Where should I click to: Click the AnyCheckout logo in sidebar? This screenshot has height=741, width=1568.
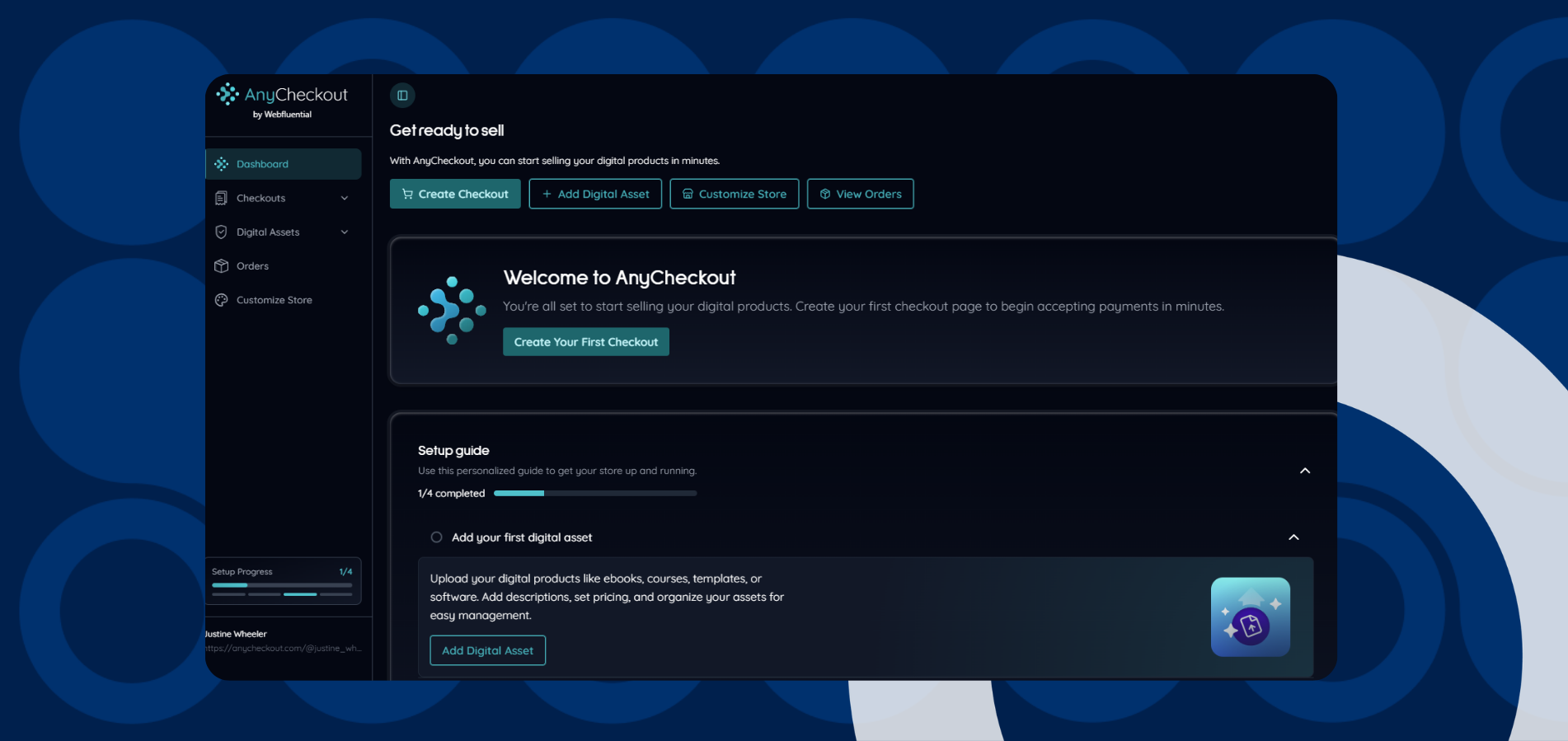click(x=282, y=102)
